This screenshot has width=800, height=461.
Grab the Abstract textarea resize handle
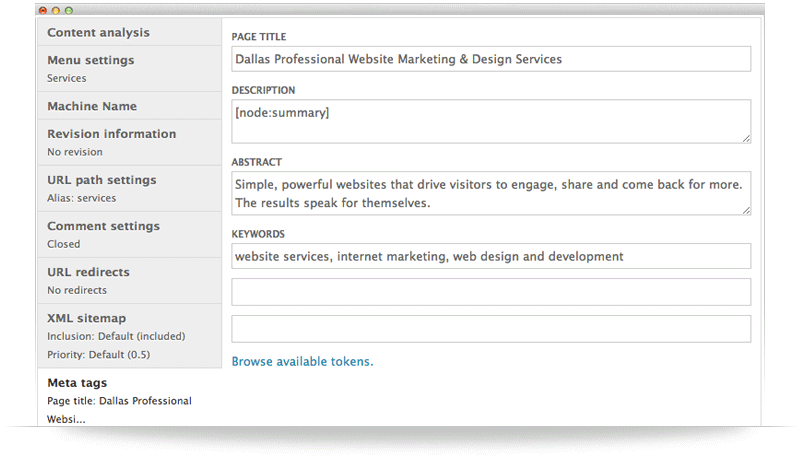(746, 211)
